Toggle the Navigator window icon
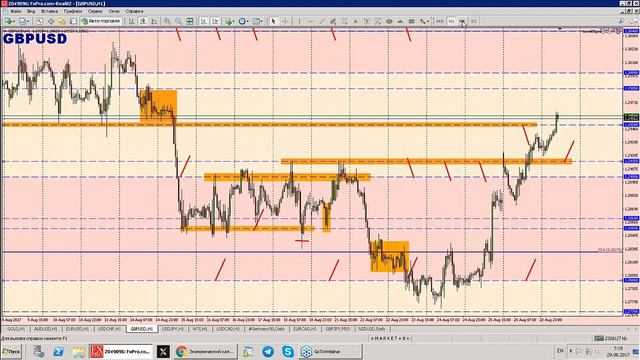 [x=62, y=21]
